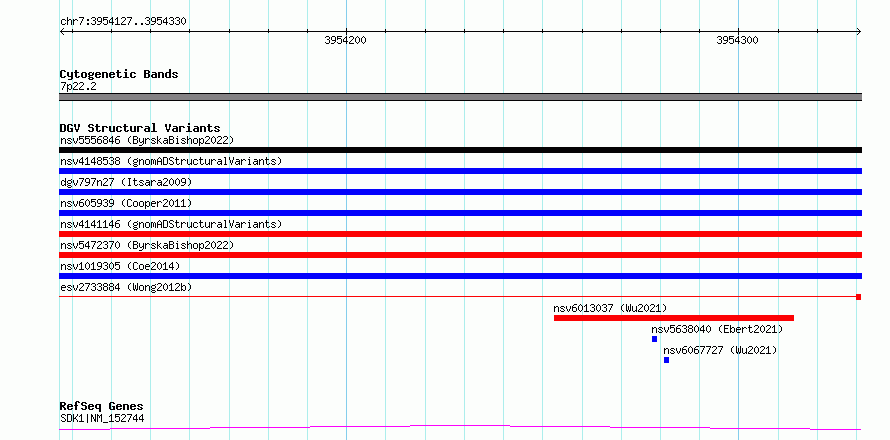The height and width of the screenshot is (440, 890).
Task: Click the blue nsv6067727 variant square
Action: coord(666,360)
